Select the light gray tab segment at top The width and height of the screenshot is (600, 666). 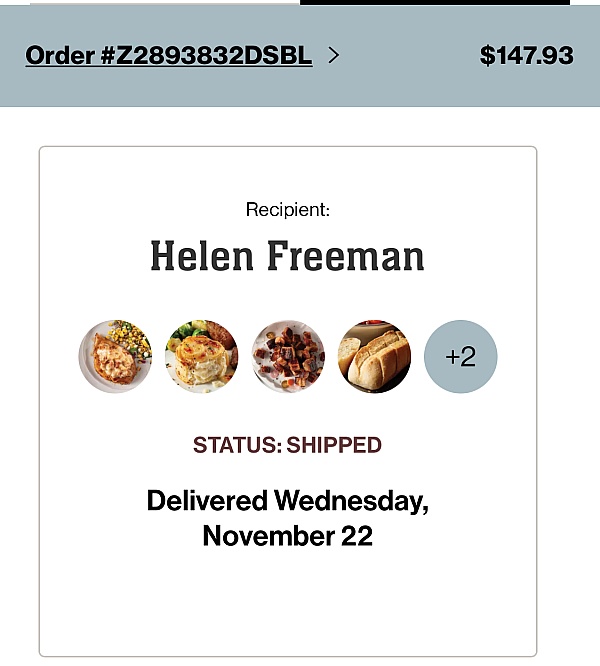click(165, 3)
